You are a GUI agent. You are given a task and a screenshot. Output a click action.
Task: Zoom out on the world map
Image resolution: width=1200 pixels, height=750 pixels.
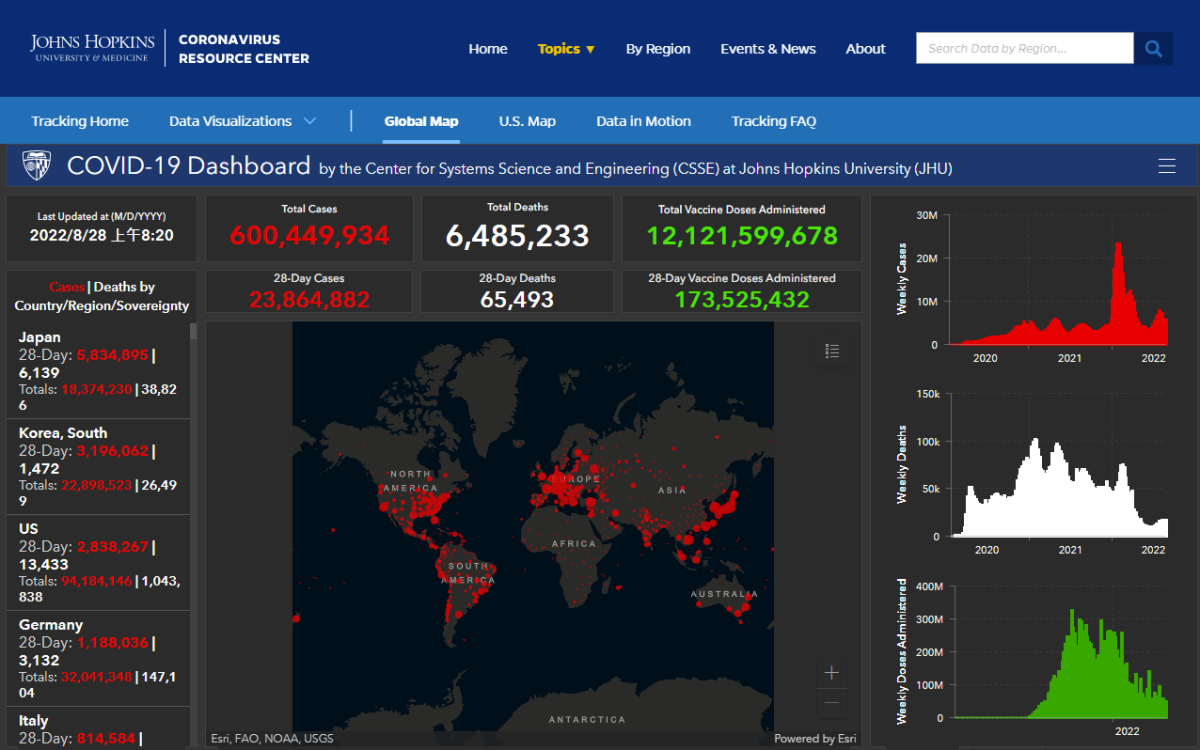click(831, 703)
